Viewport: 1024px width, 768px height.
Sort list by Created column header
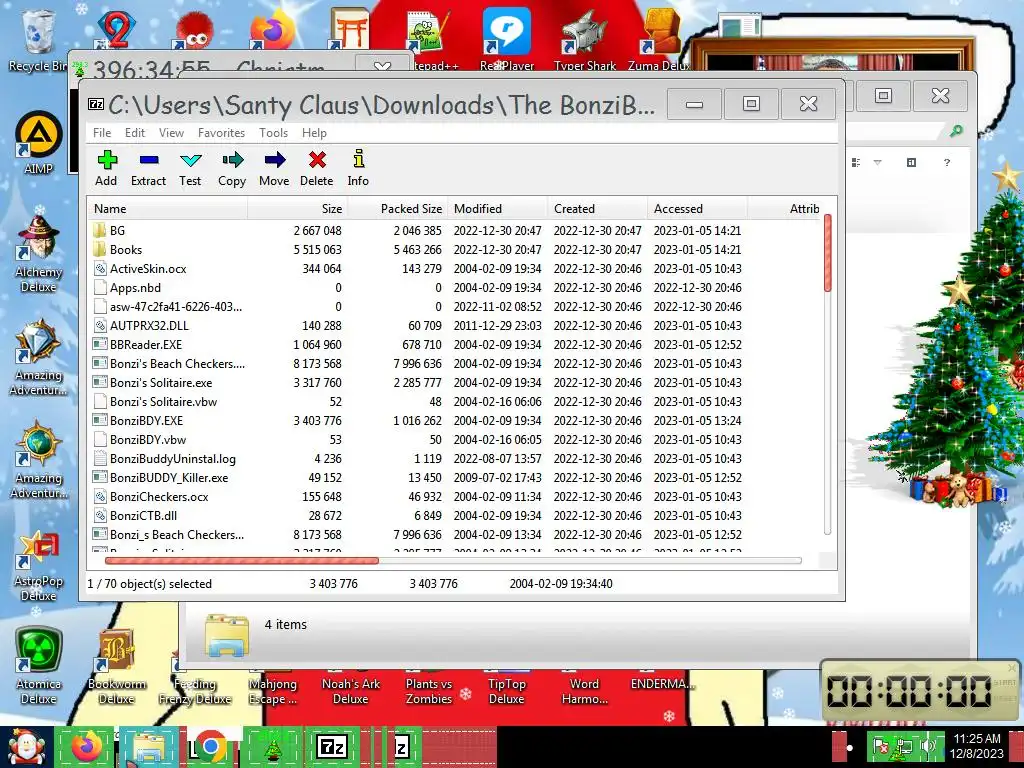(598, 209)
